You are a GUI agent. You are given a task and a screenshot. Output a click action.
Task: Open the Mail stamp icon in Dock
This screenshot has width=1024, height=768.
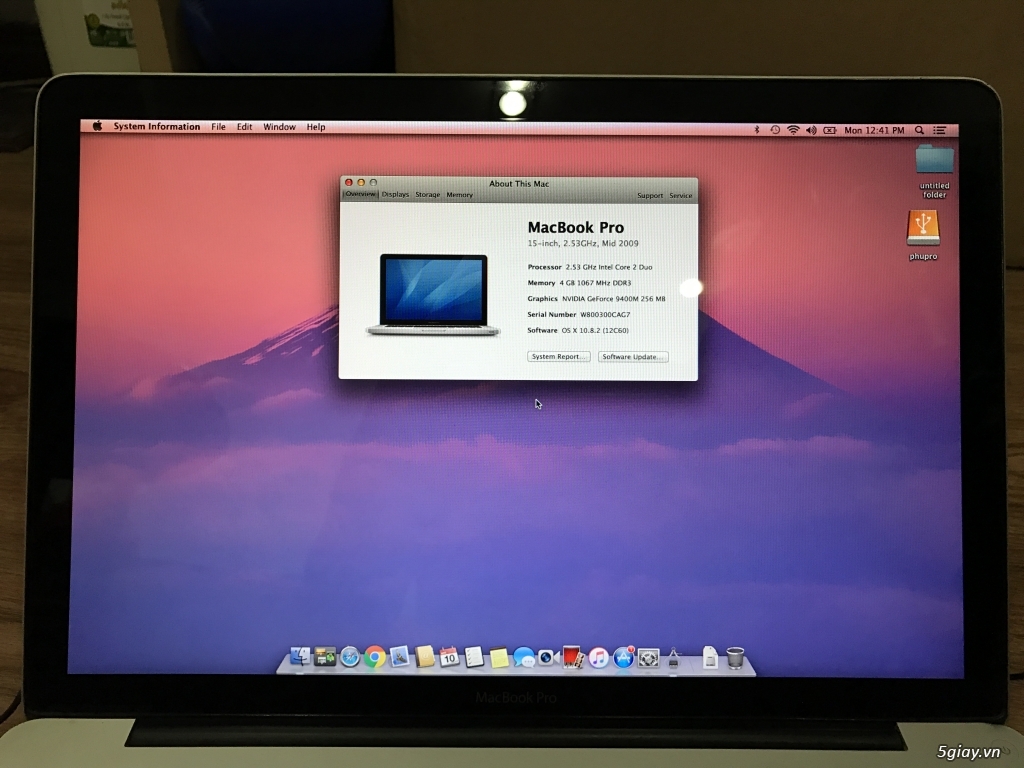click(x=399, y=657)
